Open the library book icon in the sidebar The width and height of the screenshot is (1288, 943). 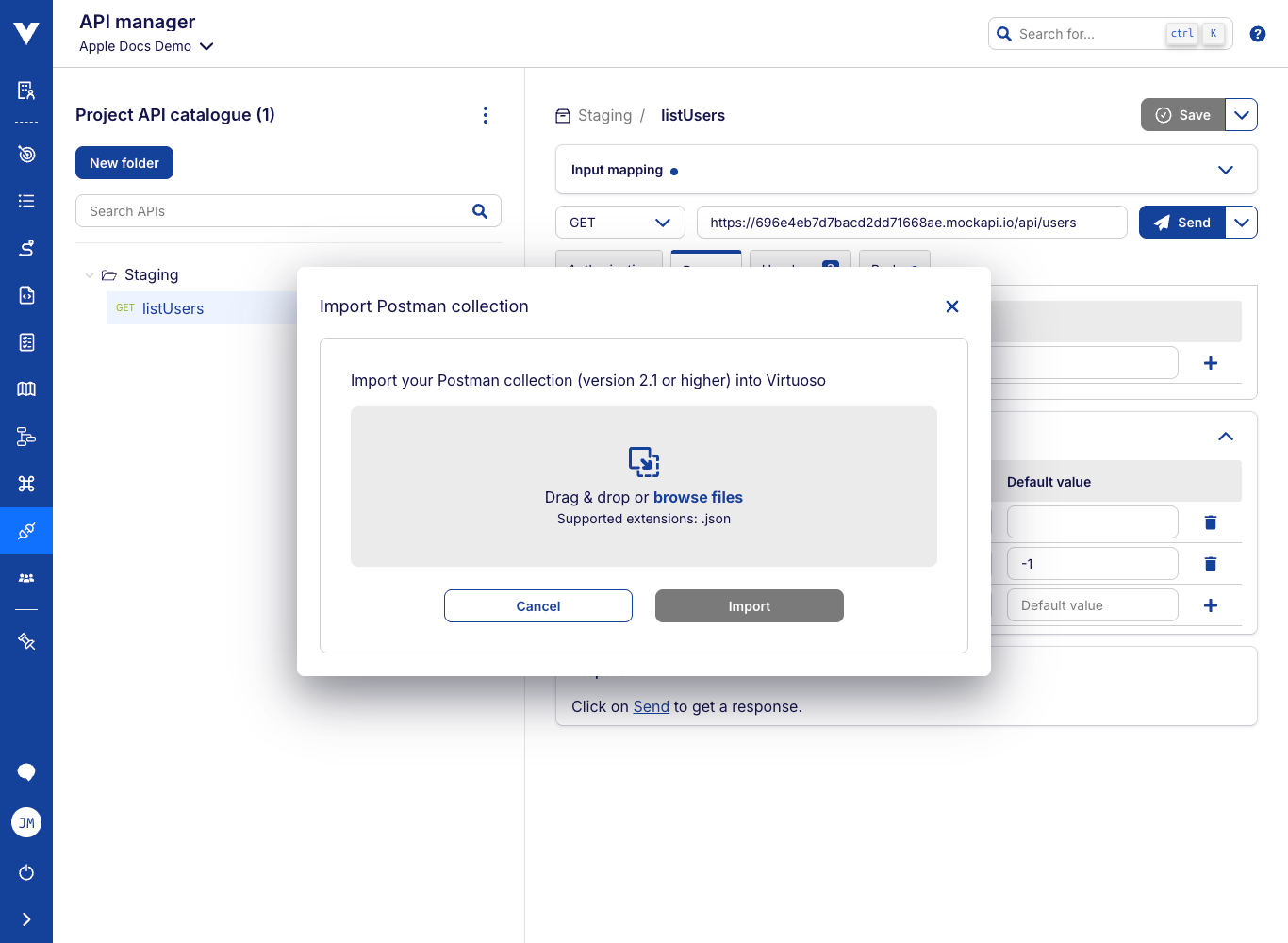click(x=25, y=389)
